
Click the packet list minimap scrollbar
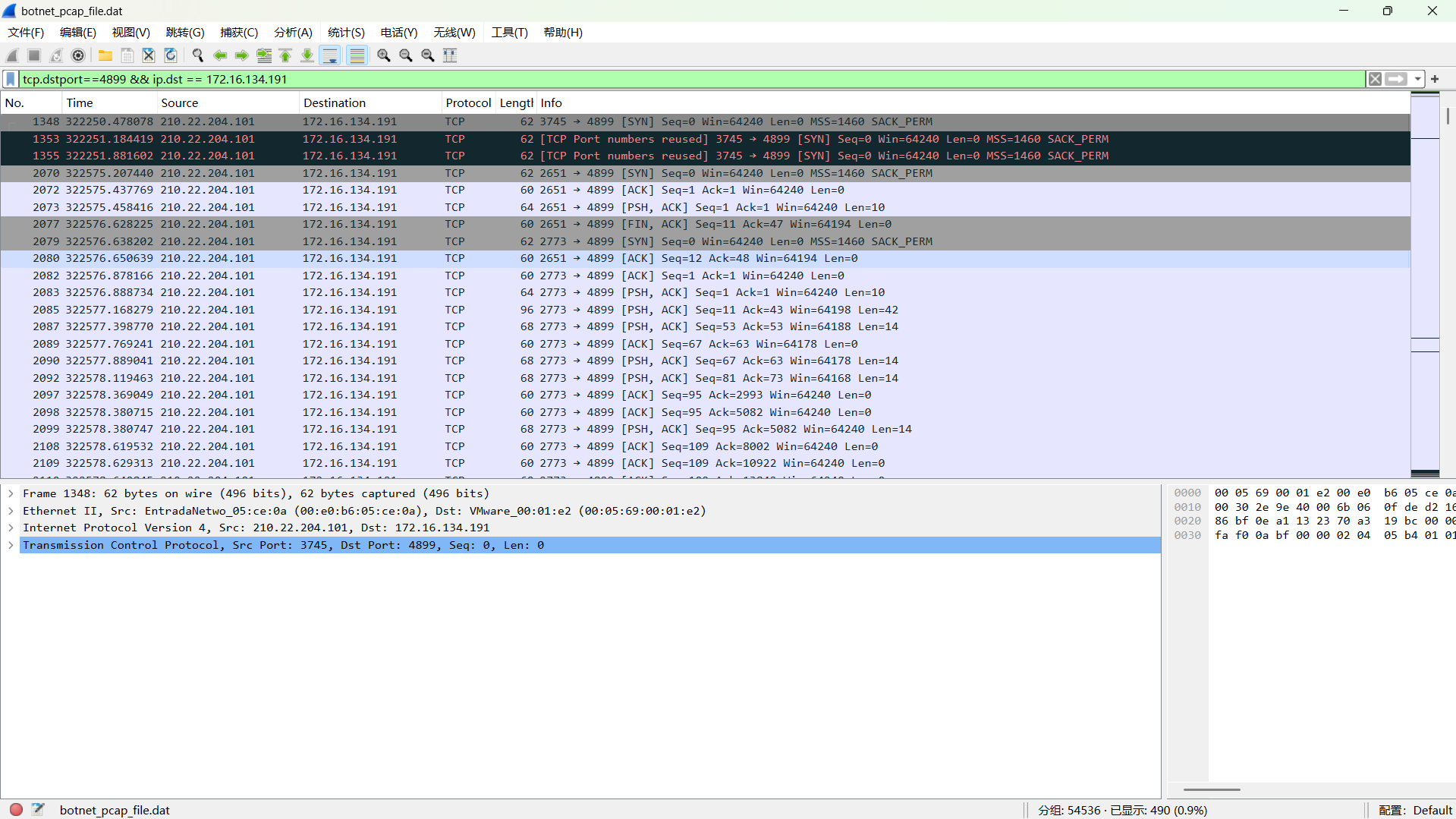(x=1425, y=285)
